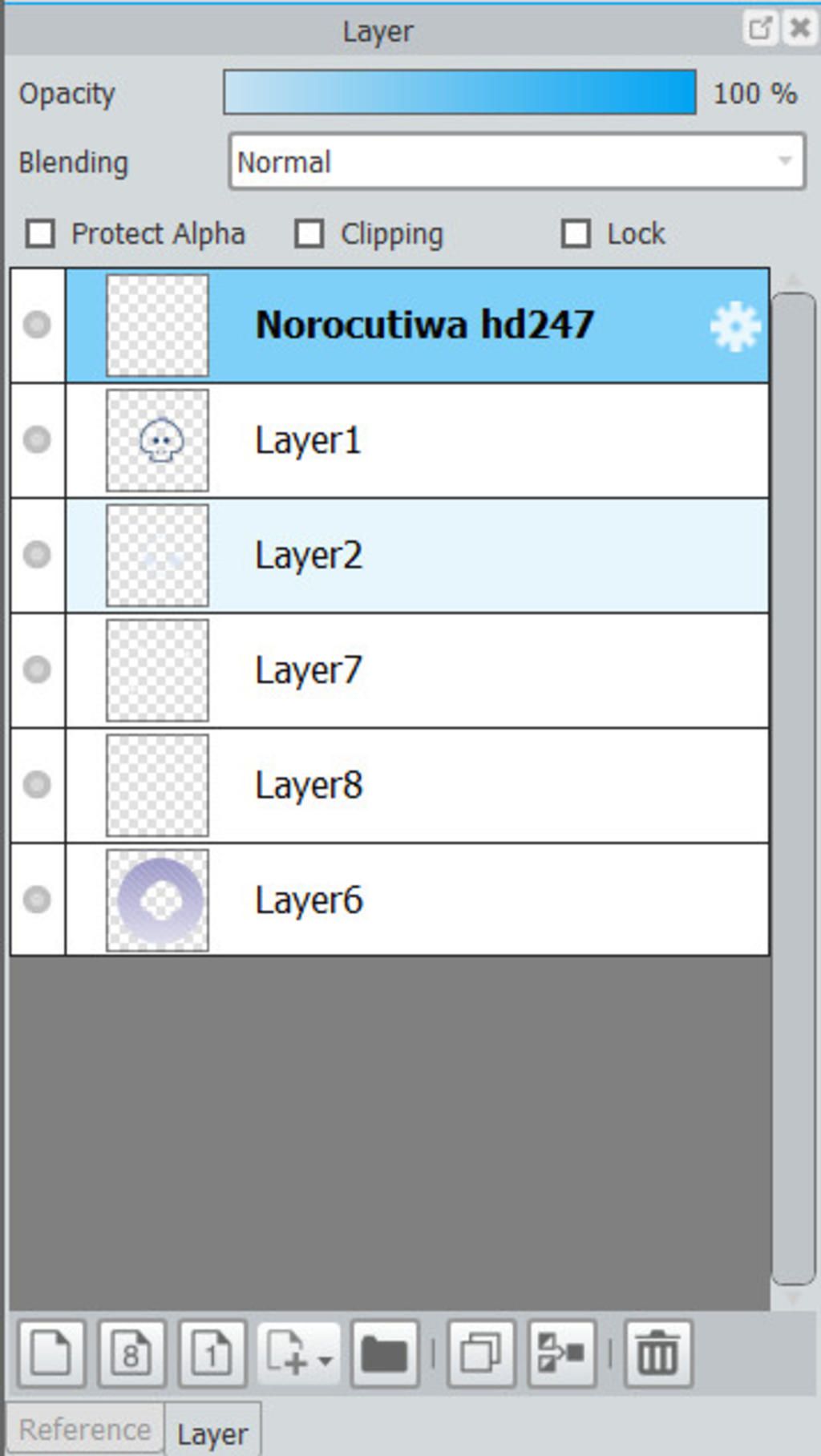The height and width of the screenshot is (1456, 821).
Task: Hide Layer6 using its visibility dot
Action: click(x=37, y=899)
